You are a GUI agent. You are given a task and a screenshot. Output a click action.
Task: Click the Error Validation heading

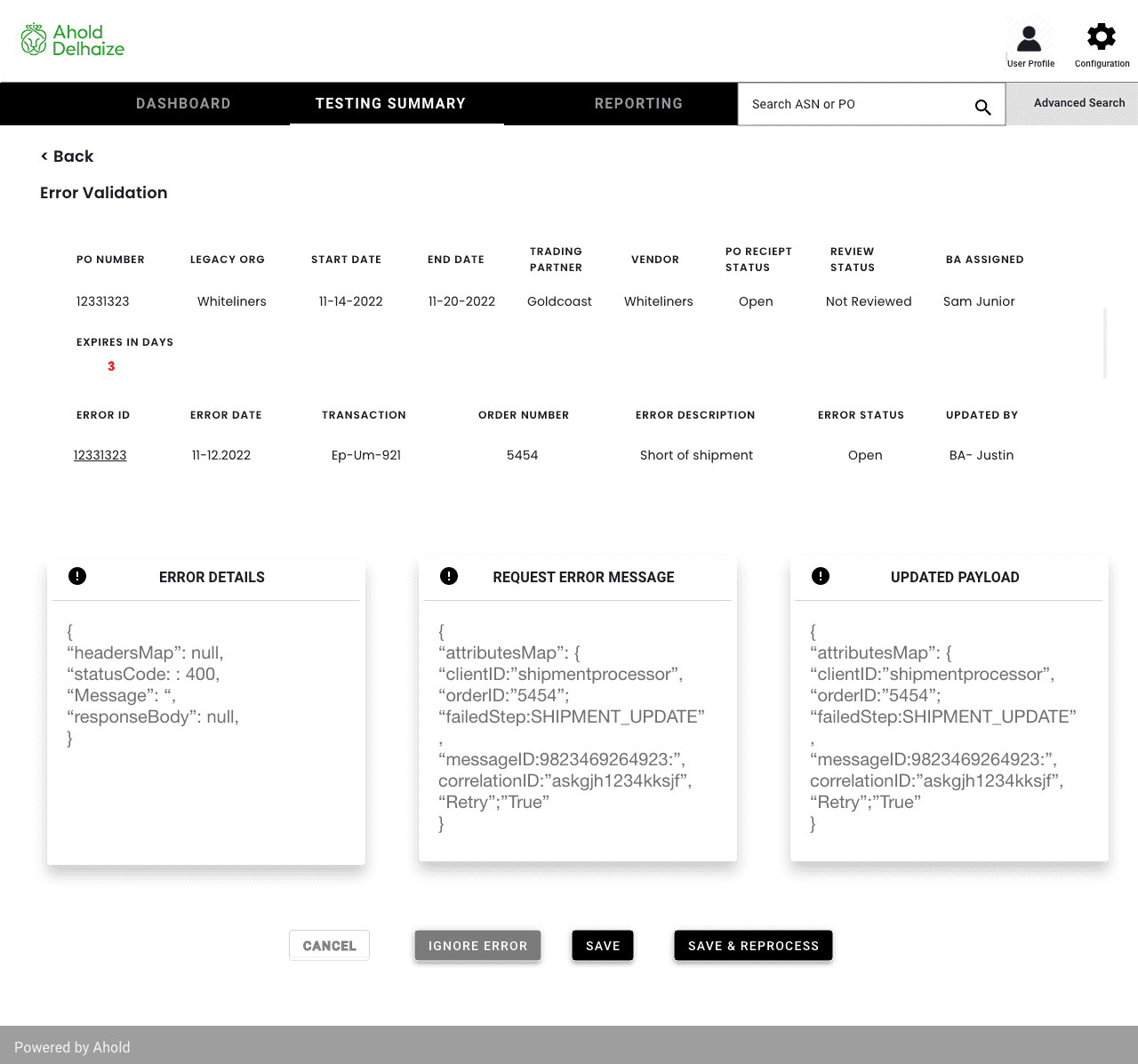click(x=103, y=193)
